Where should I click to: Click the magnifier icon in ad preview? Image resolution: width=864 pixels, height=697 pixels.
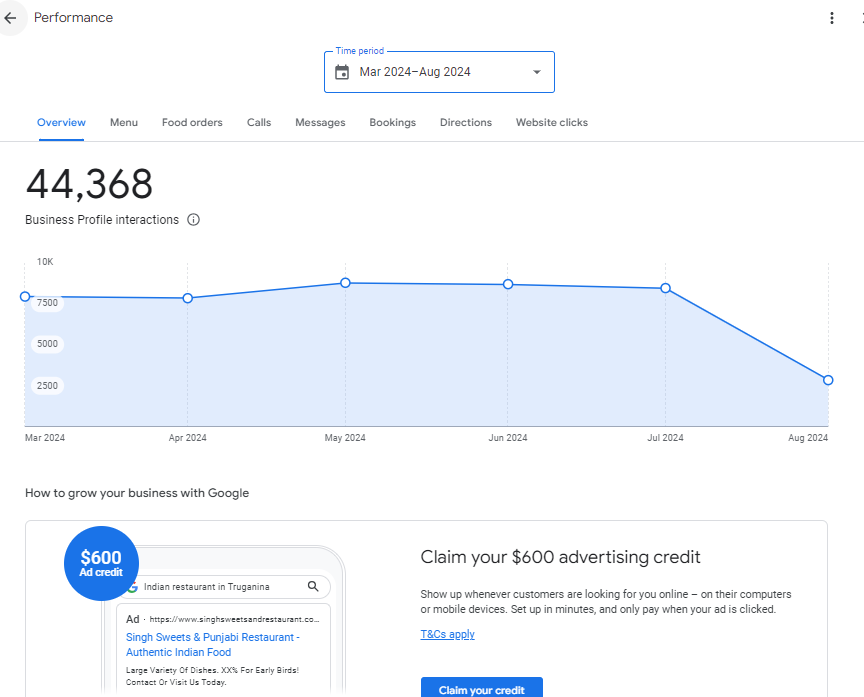[x=313, y=587]
